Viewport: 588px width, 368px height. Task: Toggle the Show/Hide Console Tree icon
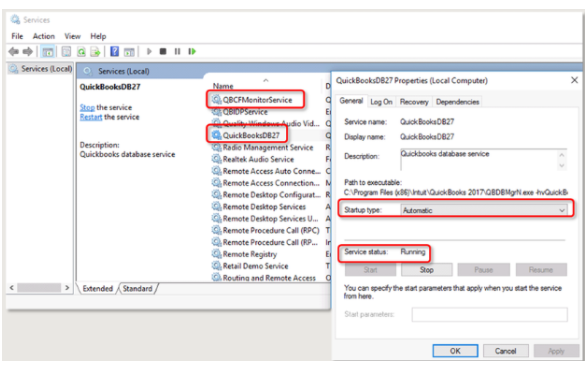tap(48, 51)
